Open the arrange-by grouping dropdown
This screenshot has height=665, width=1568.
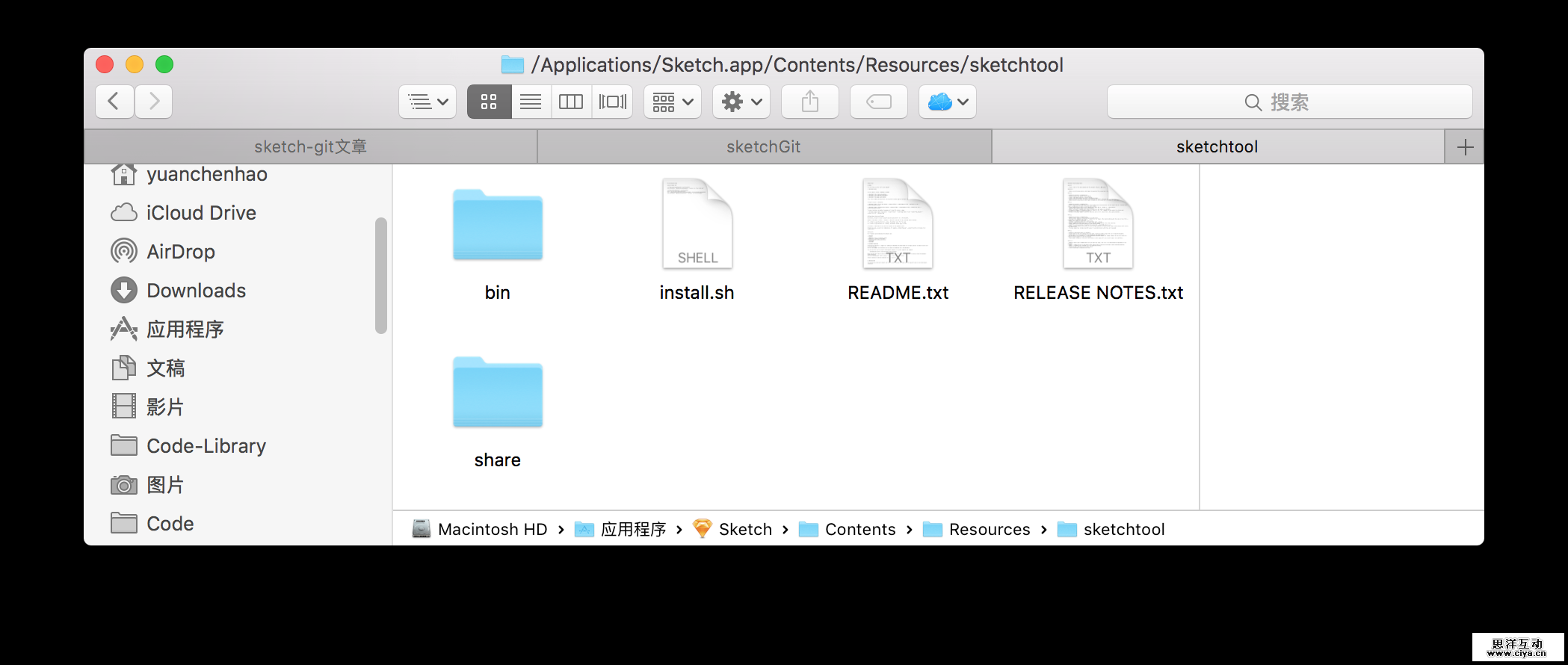pos(673,102)
